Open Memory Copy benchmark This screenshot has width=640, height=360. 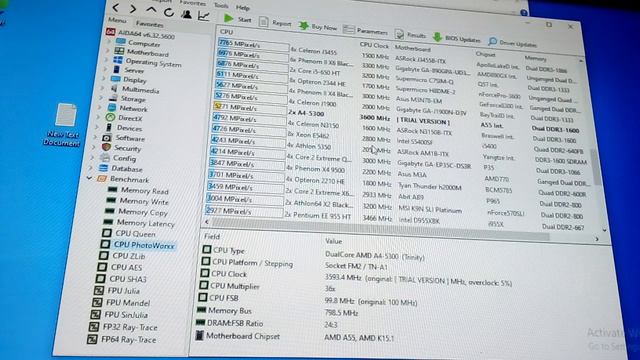pyautogui.click(x=136, y=212)
